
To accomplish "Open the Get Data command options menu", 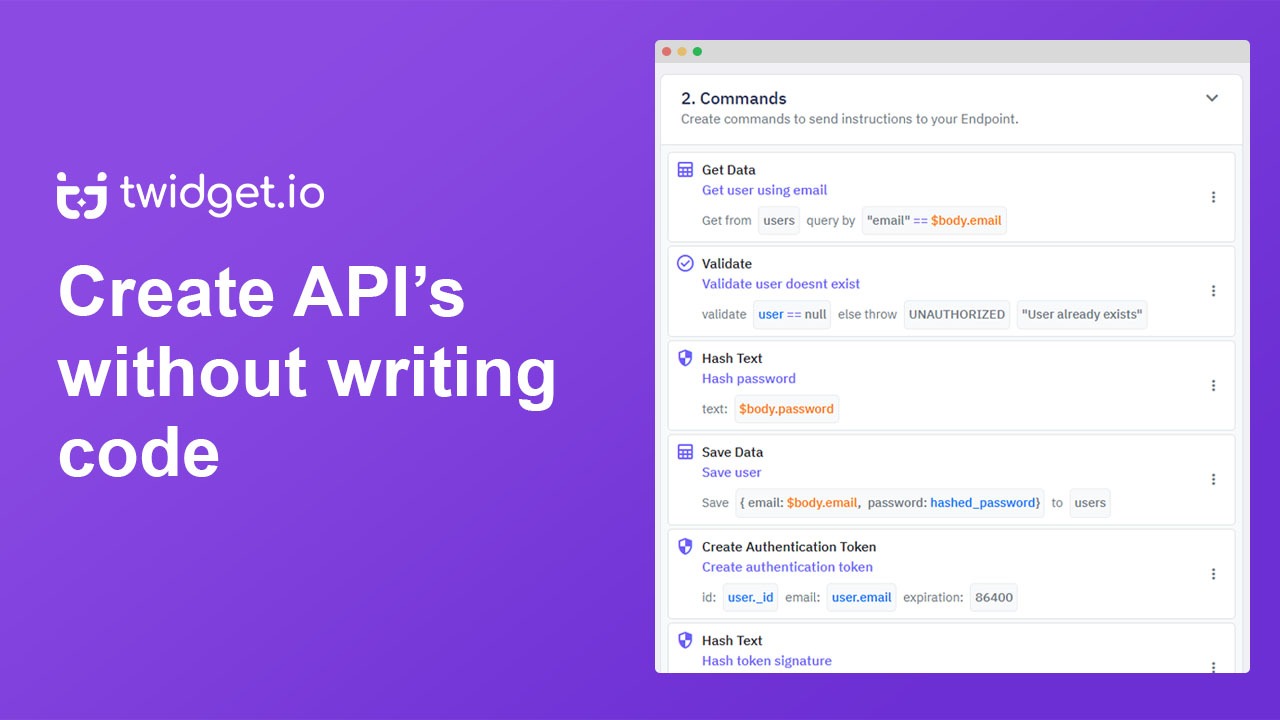I will pyautogui.click(x=1213, y=197).
